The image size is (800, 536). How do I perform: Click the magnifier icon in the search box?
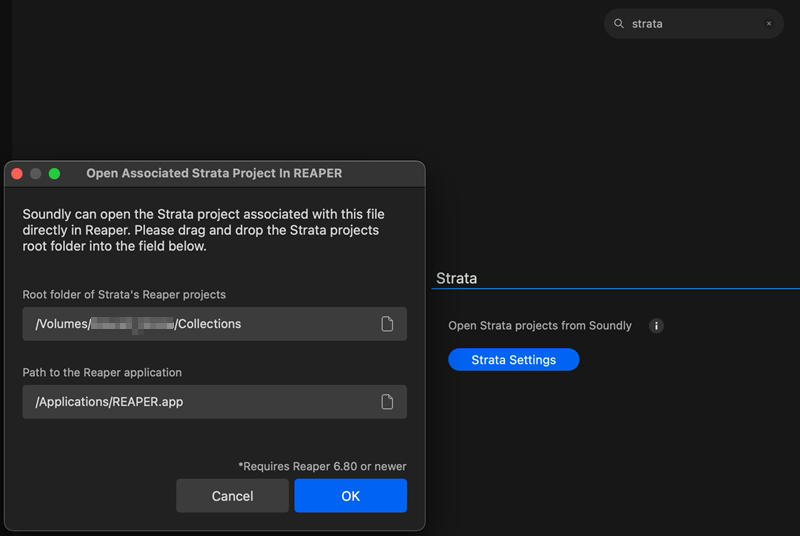click(619, 24)
